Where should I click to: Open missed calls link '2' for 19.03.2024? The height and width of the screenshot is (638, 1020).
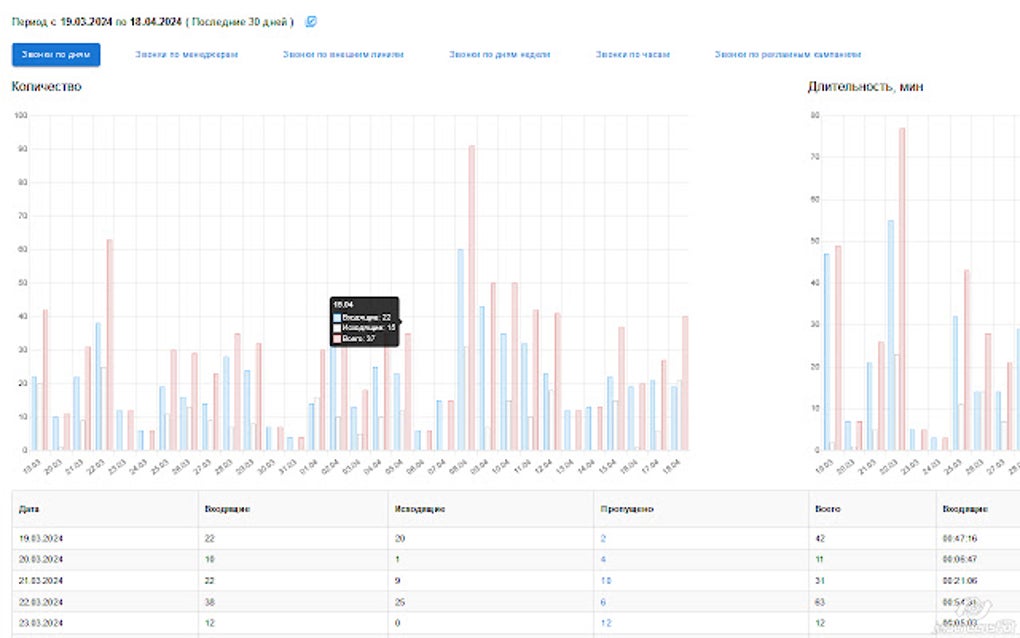[603, 538]
